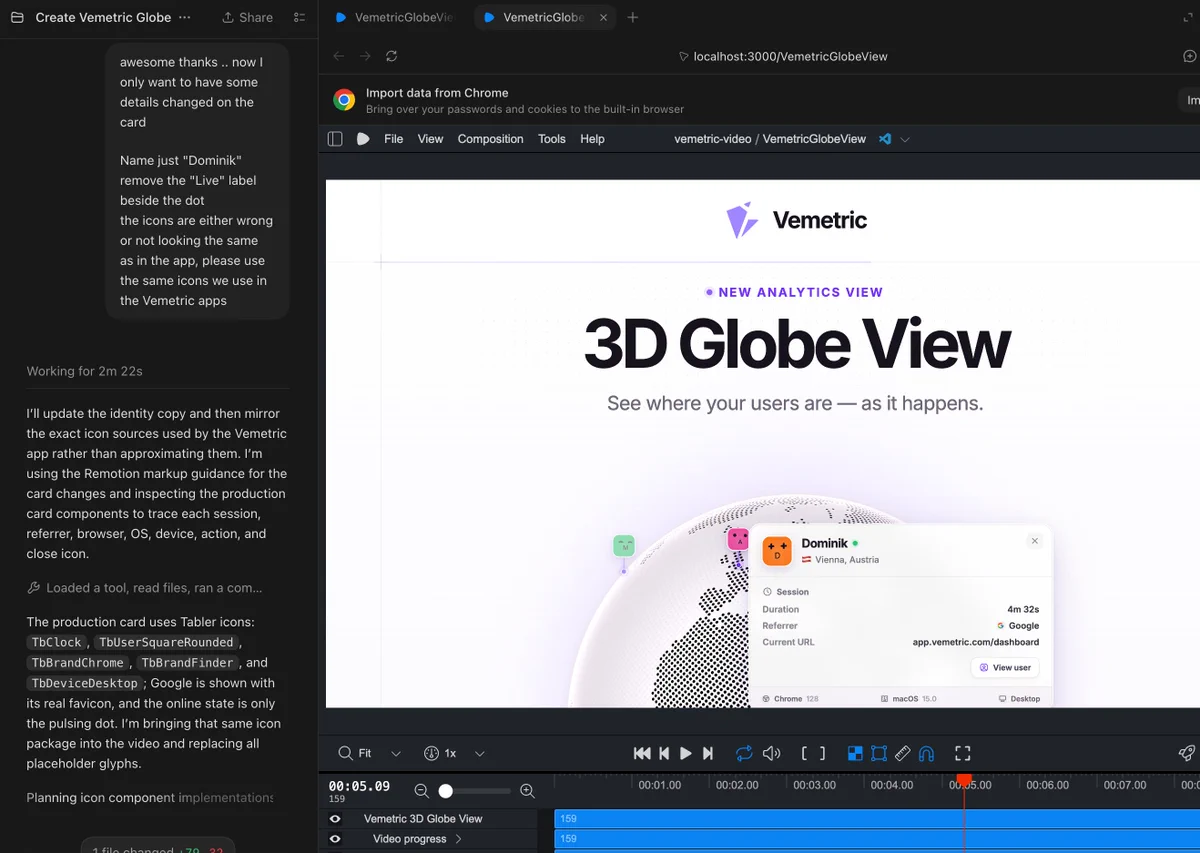Click the pink avatar pin on globe
1200x853 pixels.
click(x=738, y=539)
